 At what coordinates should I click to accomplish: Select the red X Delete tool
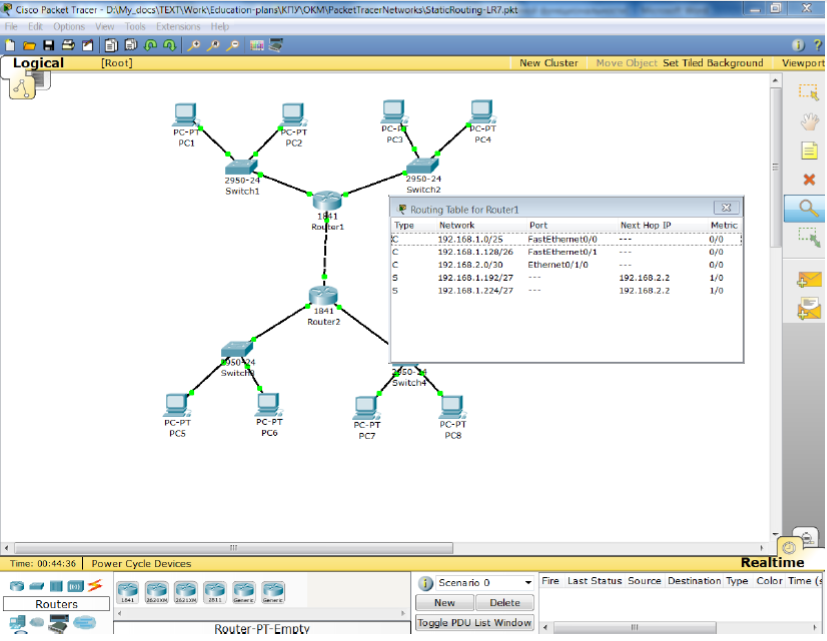click(809, 180)
